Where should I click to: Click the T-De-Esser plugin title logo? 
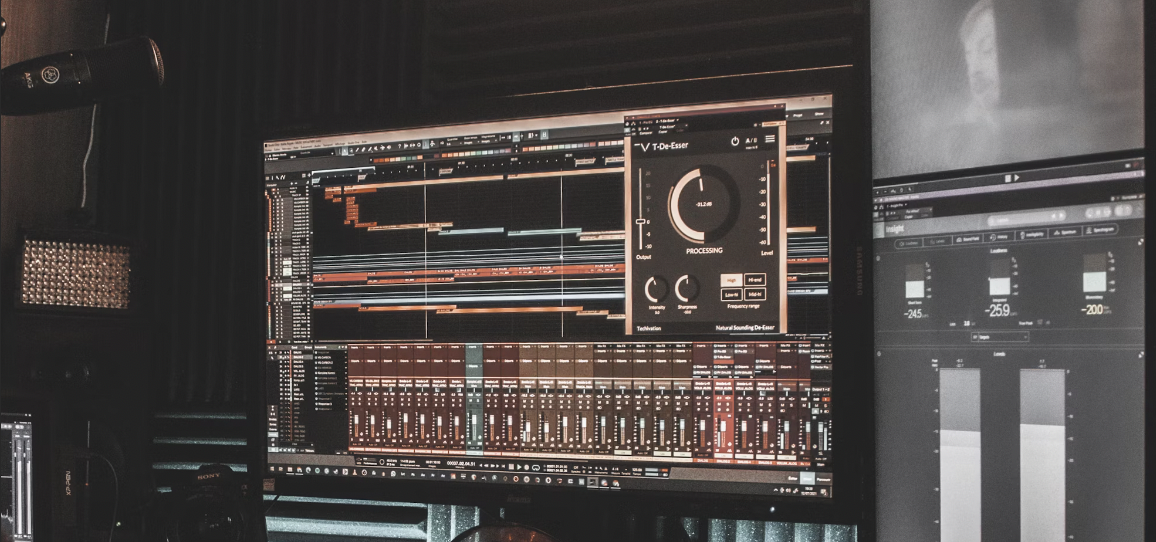click(x=662, y=146)
